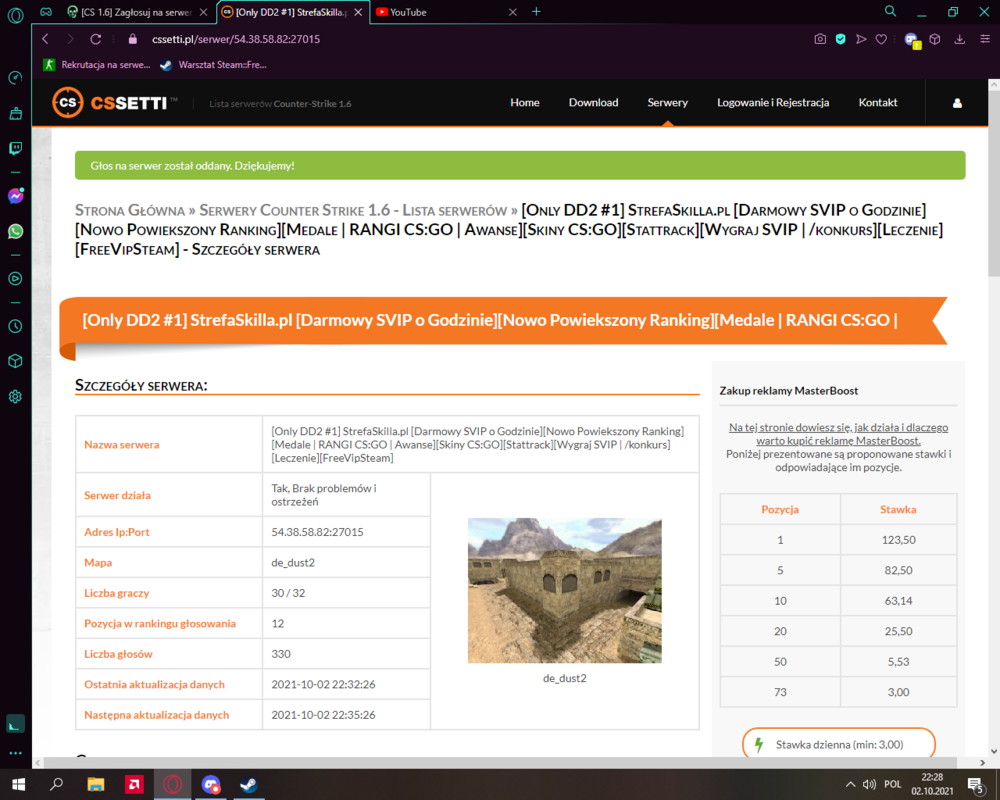Open the Player icon in sidebar

coord(15,279)
